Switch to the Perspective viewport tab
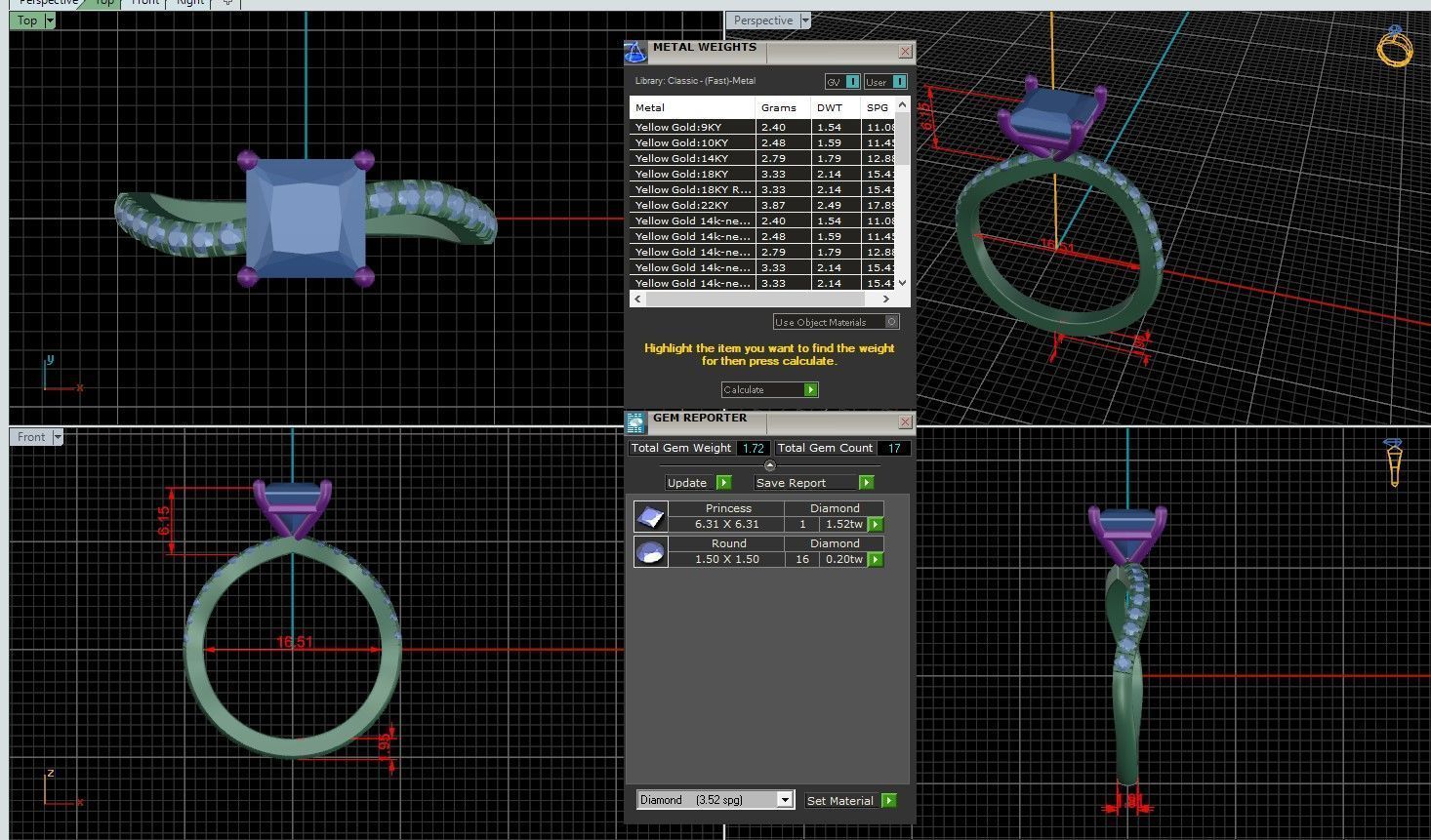Viewport: 1431px width, 840px height. click(48, 3)
